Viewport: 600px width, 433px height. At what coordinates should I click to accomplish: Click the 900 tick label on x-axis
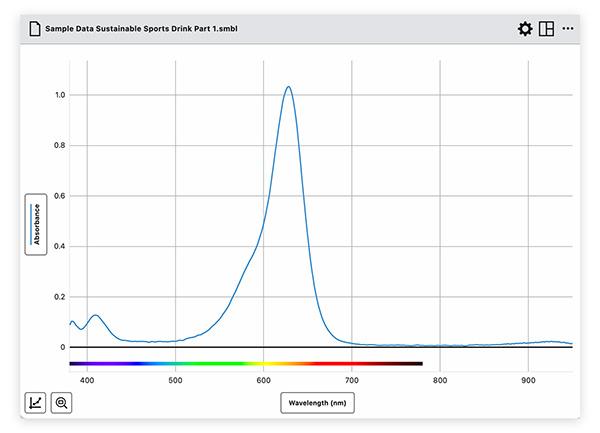pos(528,379)
